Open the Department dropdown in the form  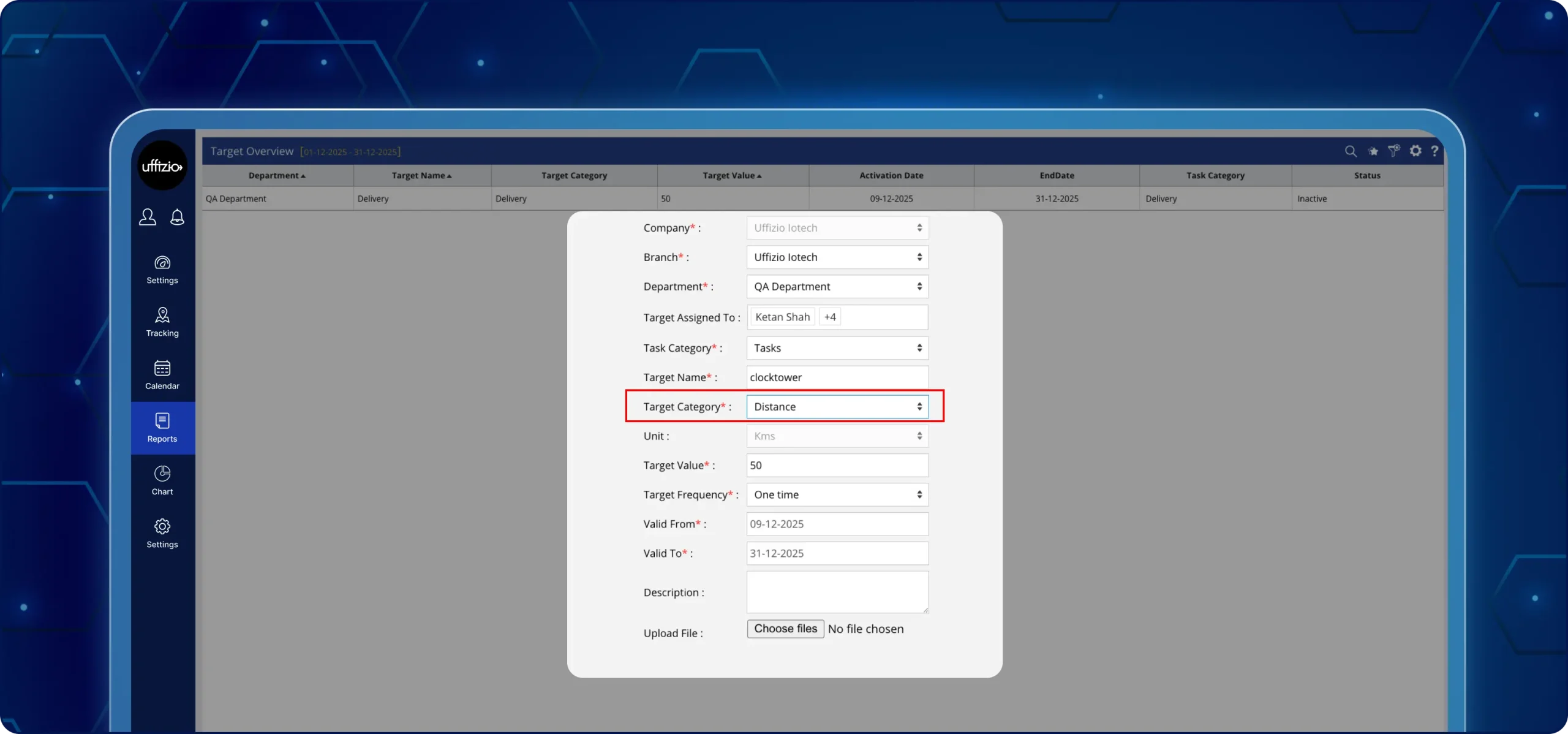tap(837, 287)
